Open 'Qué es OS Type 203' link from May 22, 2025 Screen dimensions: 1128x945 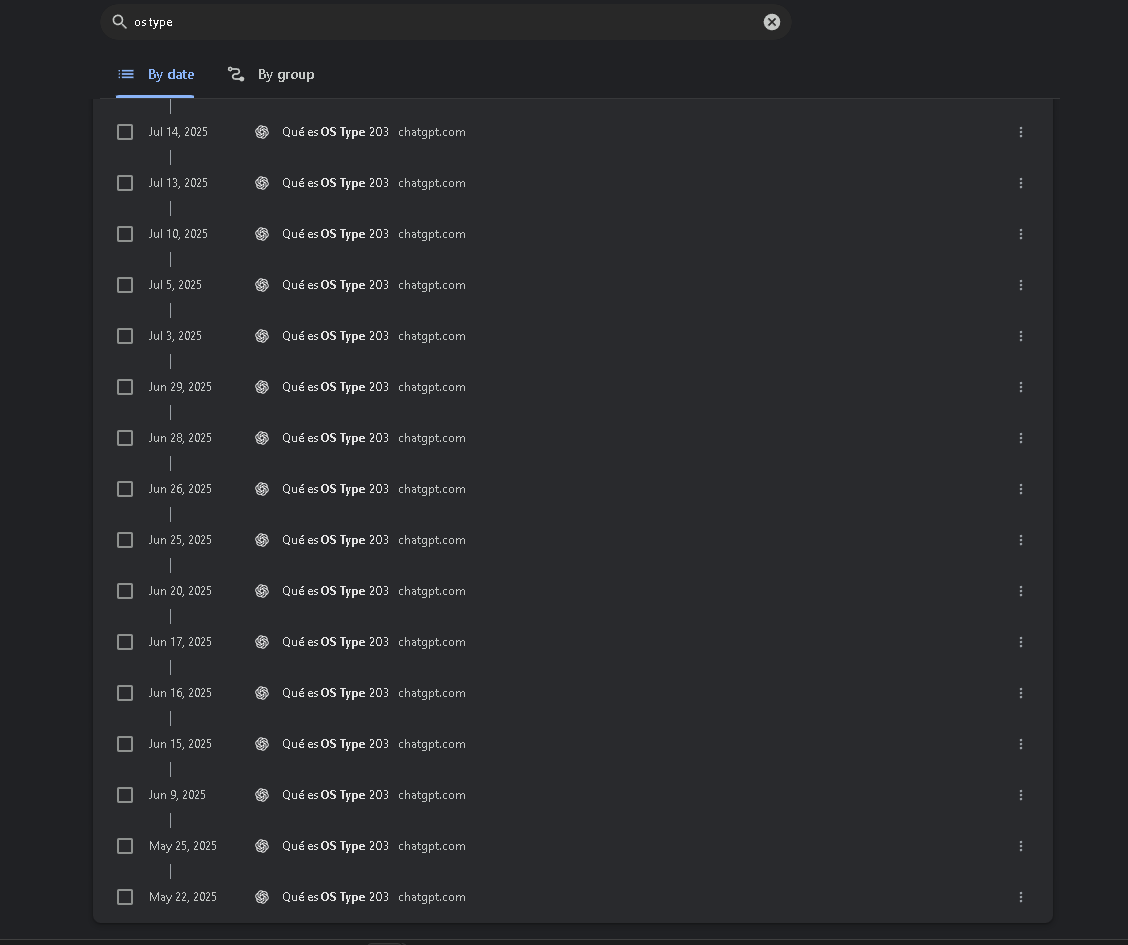click(x=335, y=897)
